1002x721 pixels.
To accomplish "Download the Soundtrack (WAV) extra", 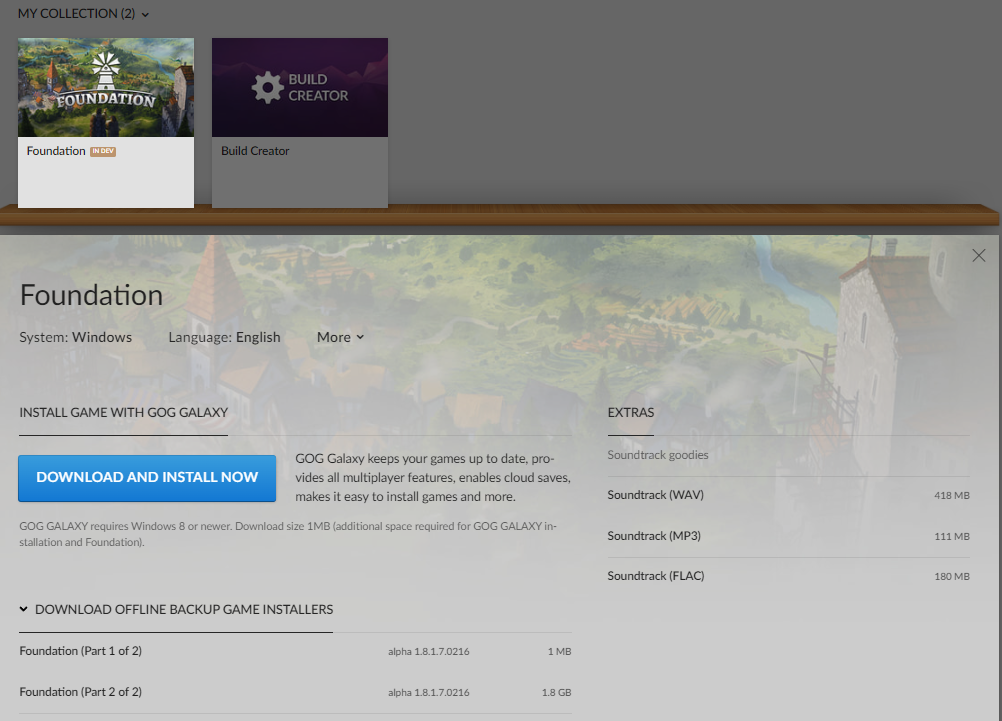I will pos(789,495).
